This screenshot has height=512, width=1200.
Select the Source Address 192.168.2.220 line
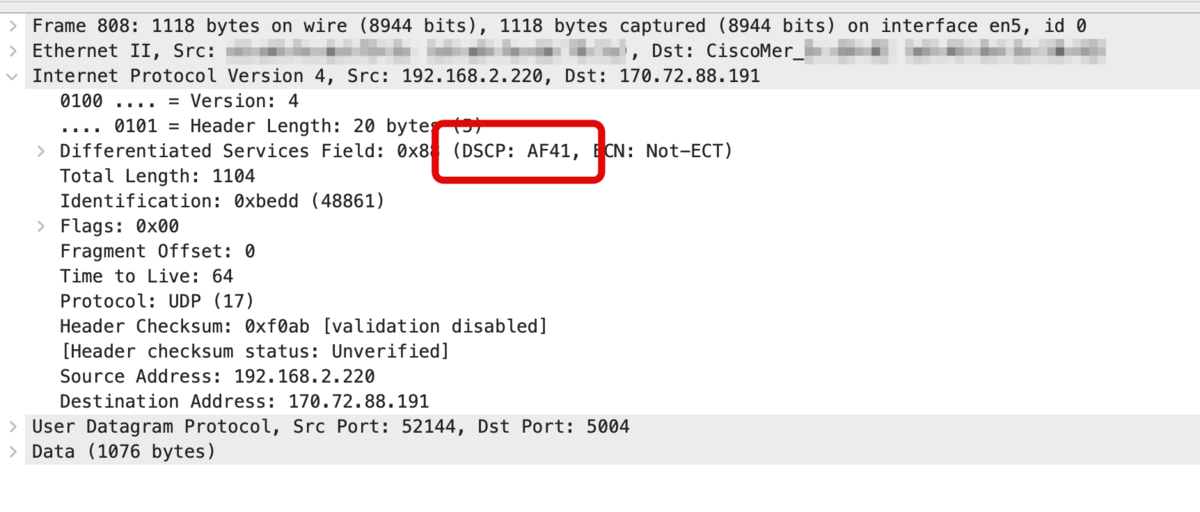pos(217,377)
